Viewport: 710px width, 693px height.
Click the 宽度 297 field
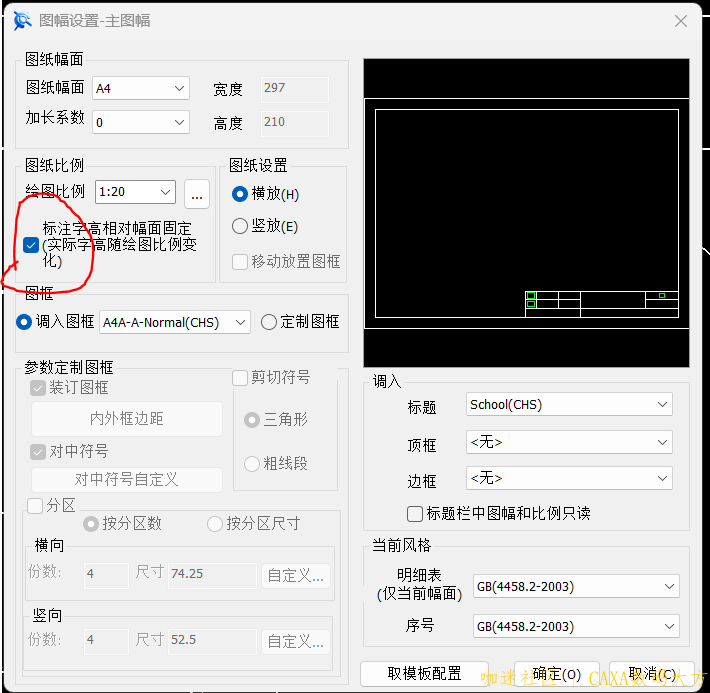tap(295, 89)
